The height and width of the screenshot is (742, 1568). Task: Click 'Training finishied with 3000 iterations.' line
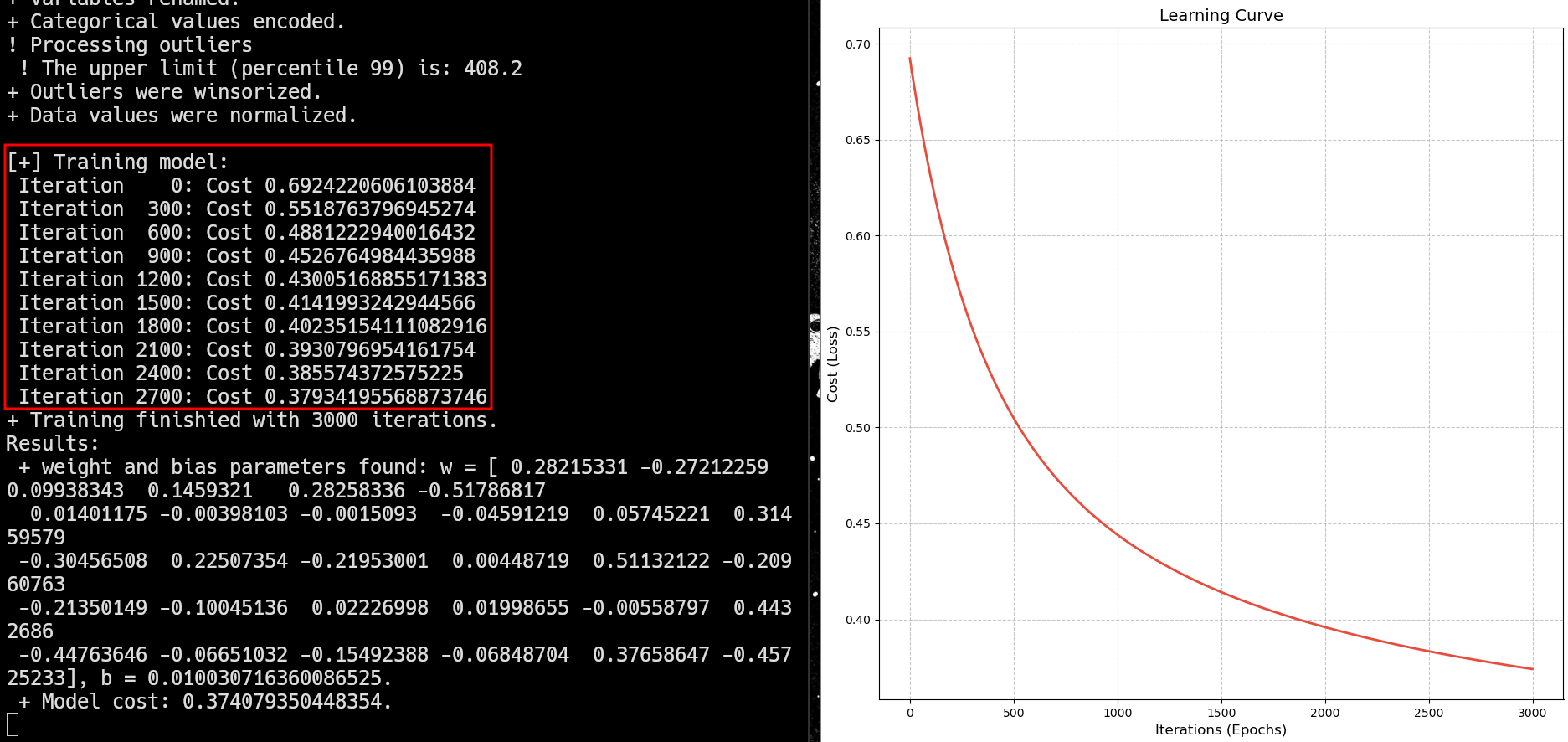(252, 420)
